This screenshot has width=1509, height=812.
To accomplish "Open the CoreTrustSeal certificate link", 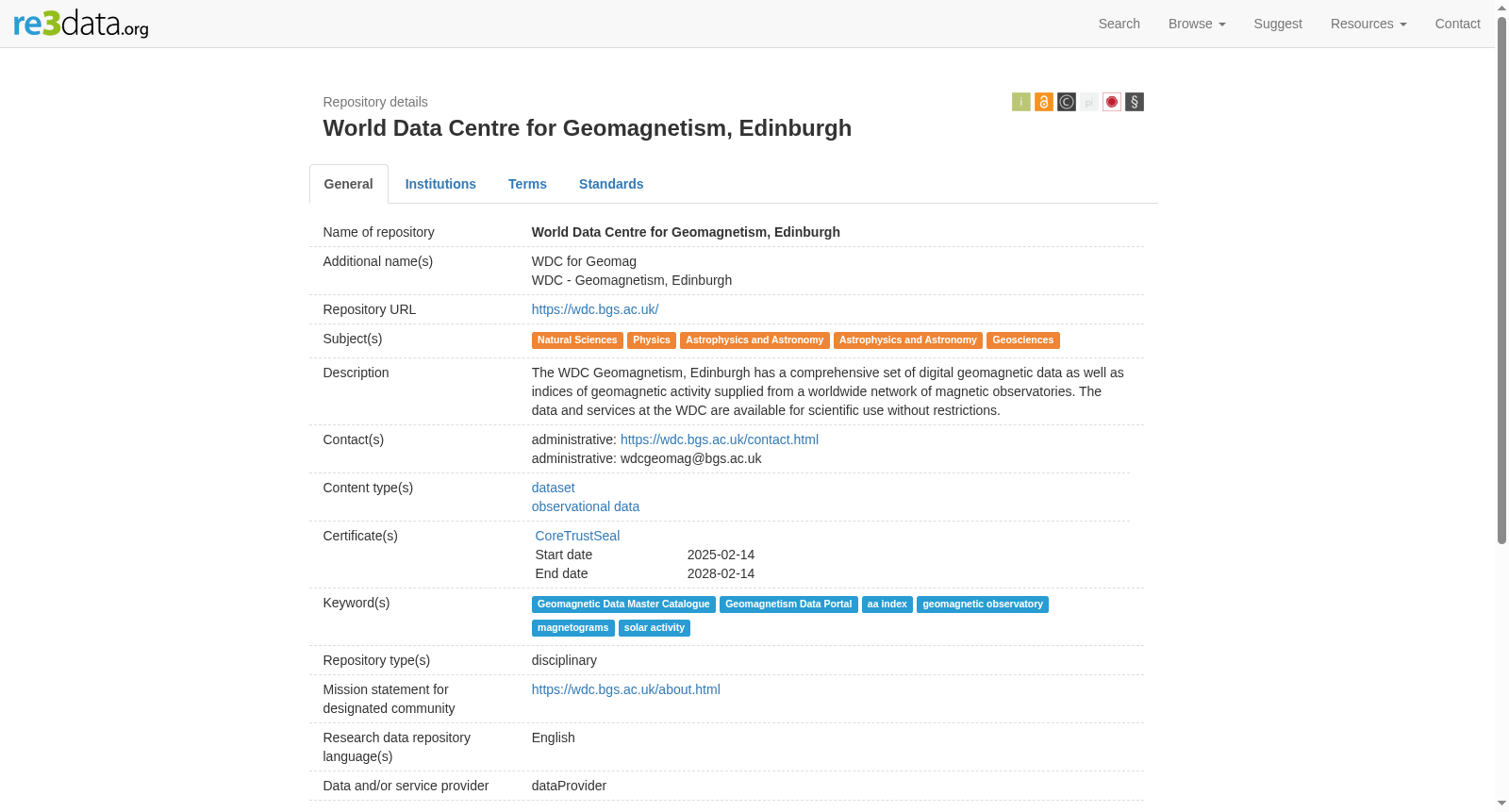I will coord(577,536).
